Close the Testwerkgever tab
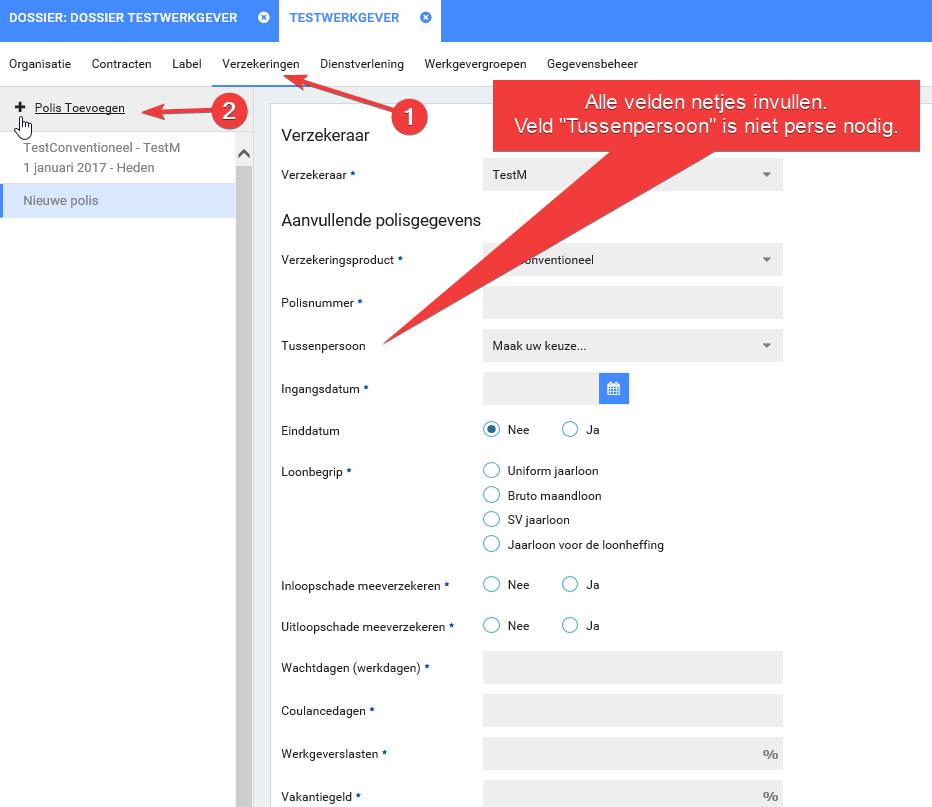Screen dimensions: 932x807 coord(425,18)
